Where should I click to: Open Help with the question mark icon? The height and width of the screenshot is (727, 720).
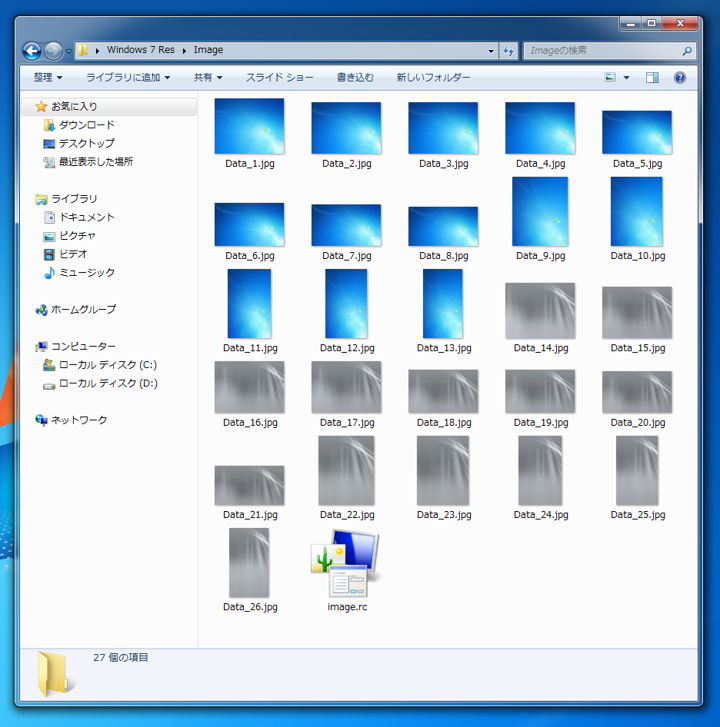pyautogui.click(x=680, y=77)
